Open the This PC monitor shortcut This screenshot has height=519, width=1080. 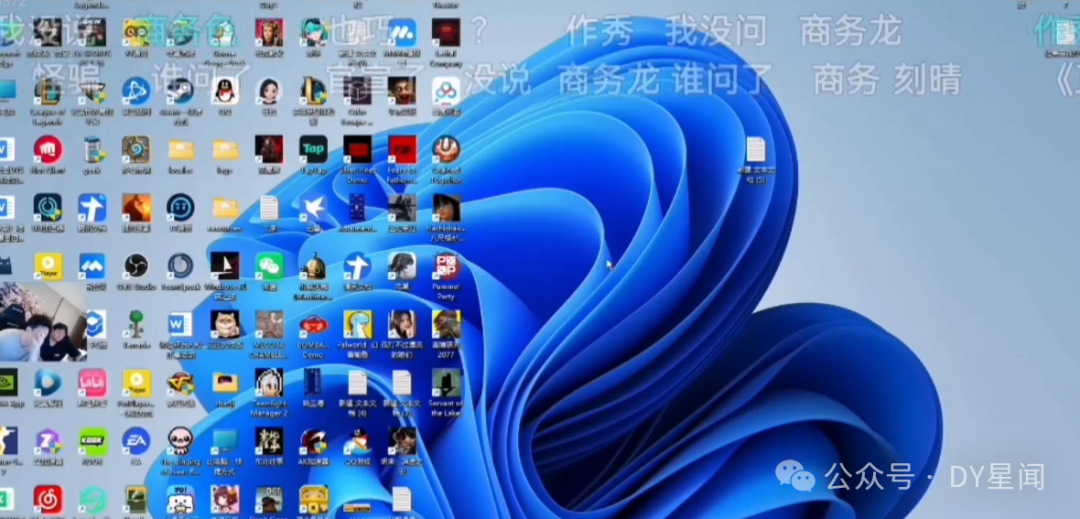pos(225,441)
